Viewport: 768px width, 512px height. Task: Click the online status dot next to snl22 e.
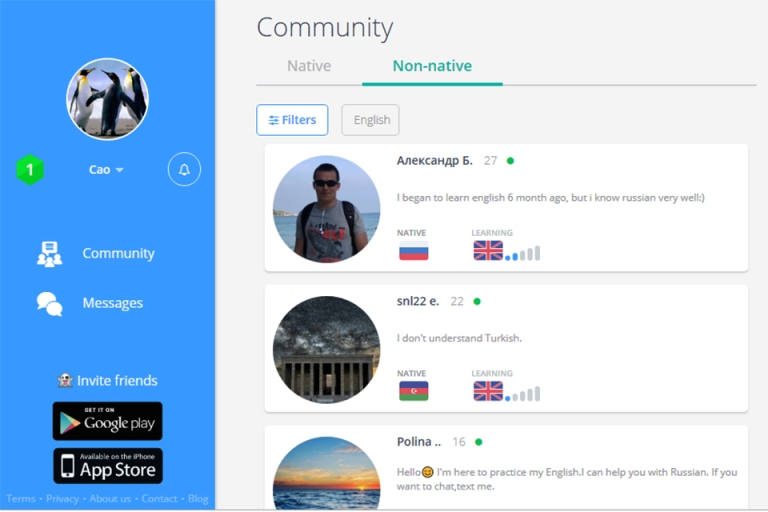click(x=477, y=301)
